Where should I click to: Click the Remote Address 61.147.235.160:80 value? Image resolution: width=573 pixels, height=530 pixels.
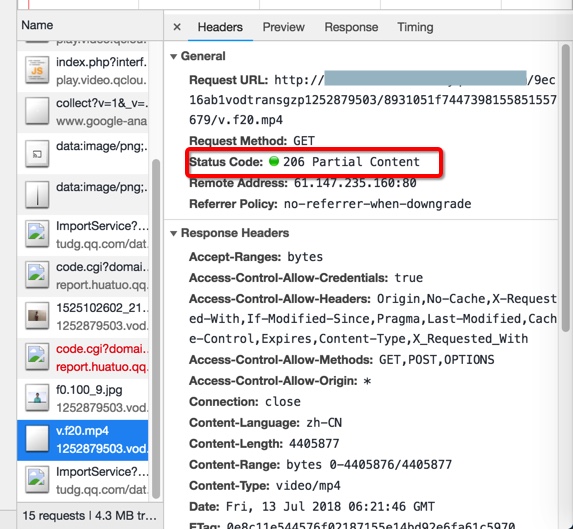pyautogui.click(x=355, y=183)
